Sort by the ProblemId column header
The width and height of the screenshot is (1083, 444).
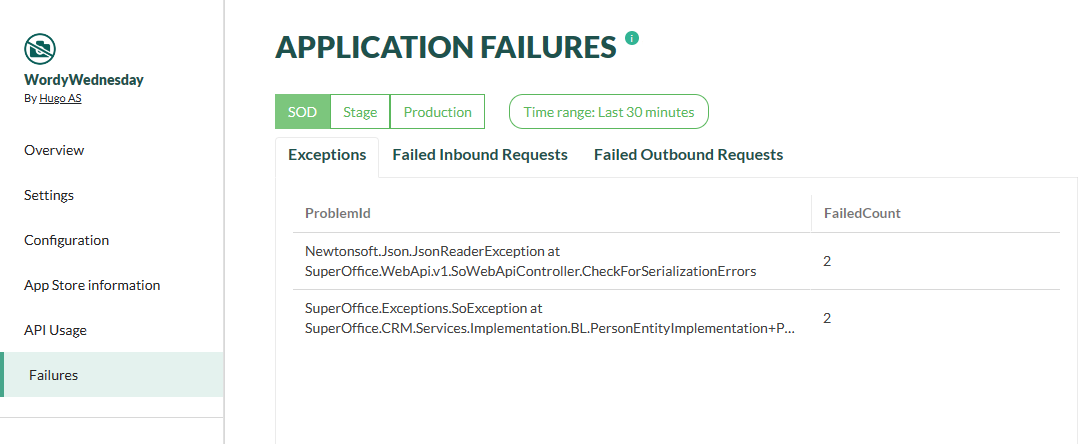pyautogui.click(x=338, y=213)
